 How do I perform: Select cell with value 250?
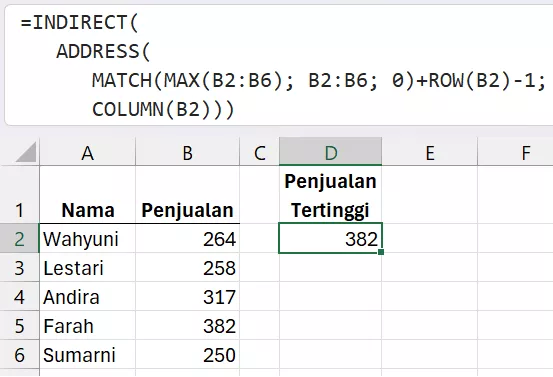point(187,354)
